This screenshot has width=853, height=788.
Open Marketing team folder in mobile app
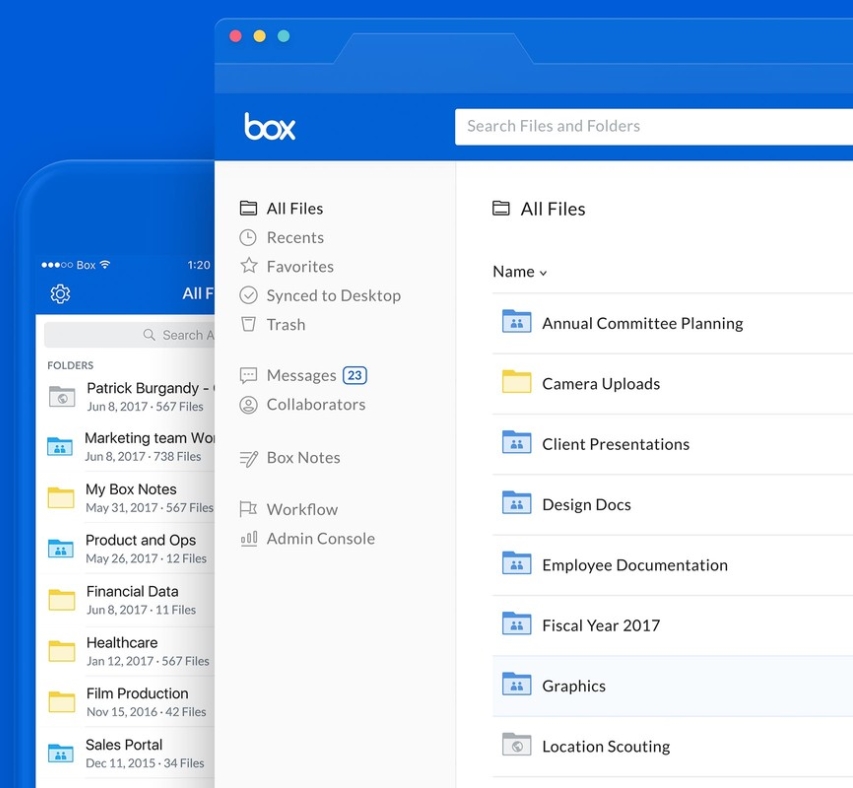pyautogui.click(x=126, y=446)
